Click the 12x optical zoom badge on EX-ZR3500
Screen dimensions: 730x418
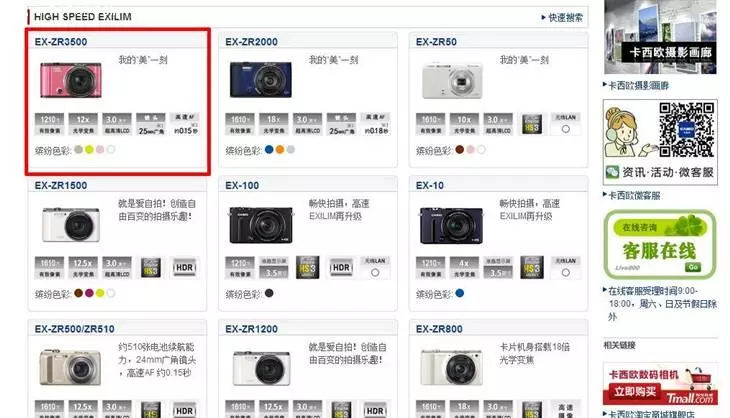[x=83, y=124]
